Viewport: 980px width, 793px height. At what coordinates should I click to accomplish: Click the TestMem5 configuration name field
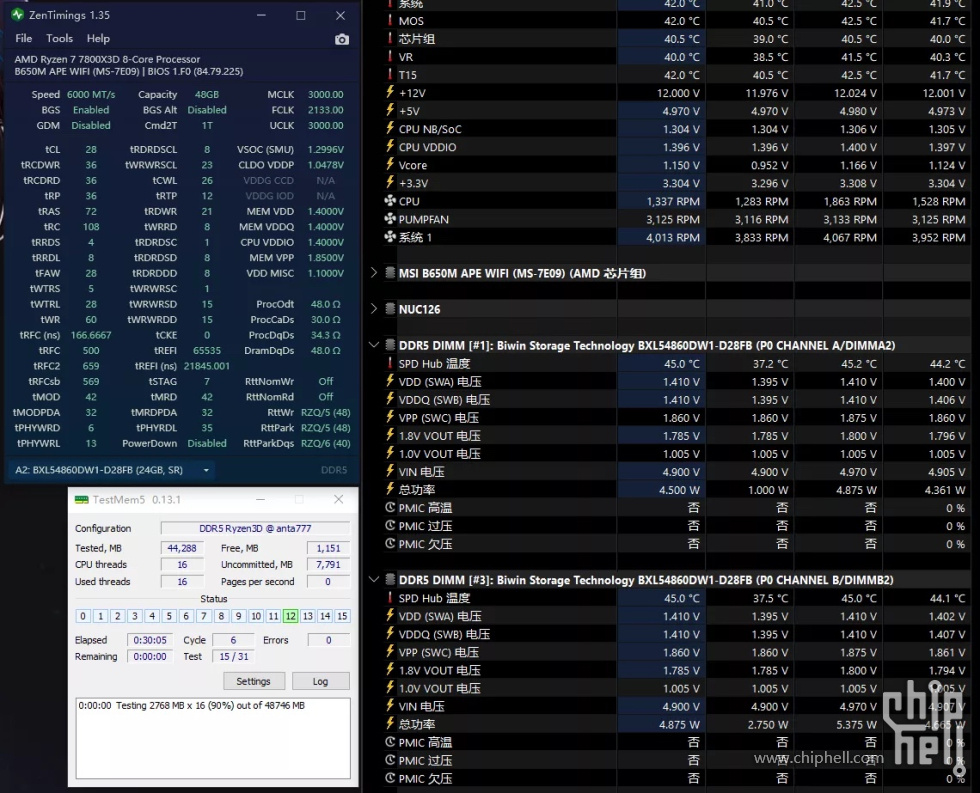coord(255,528)
